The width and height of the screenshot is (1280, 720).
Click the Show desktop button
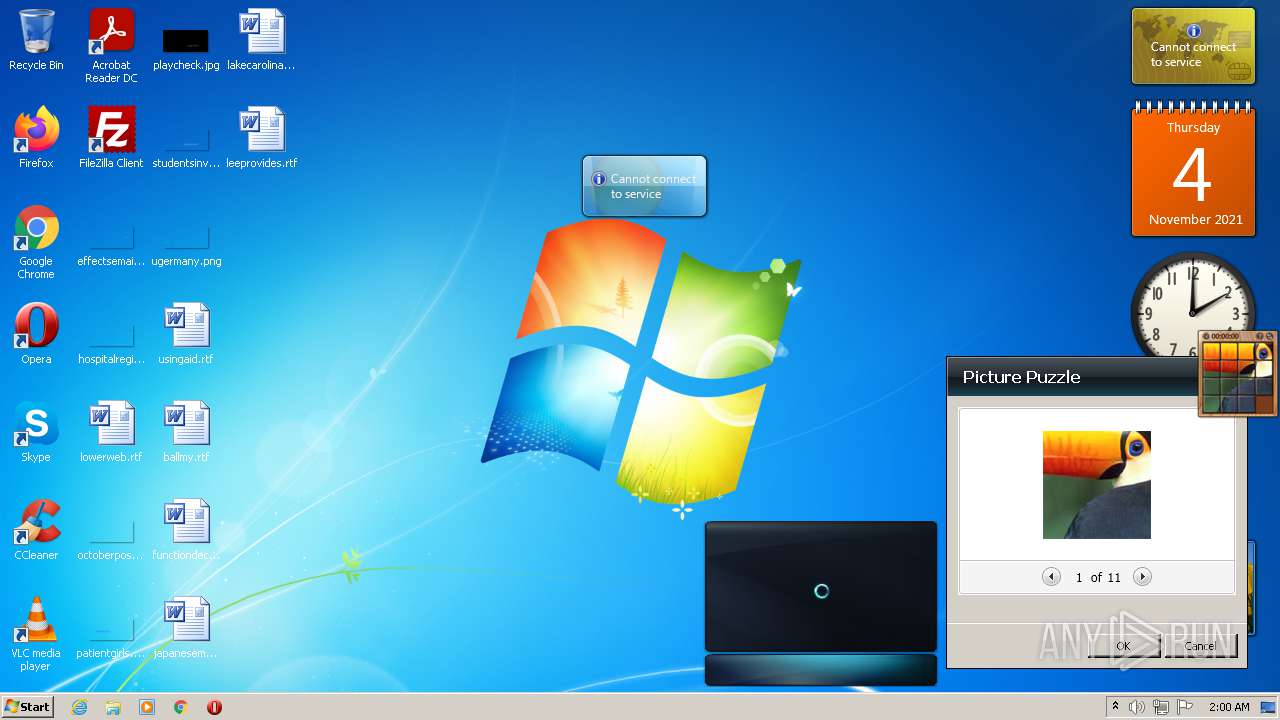(1268, 707)
